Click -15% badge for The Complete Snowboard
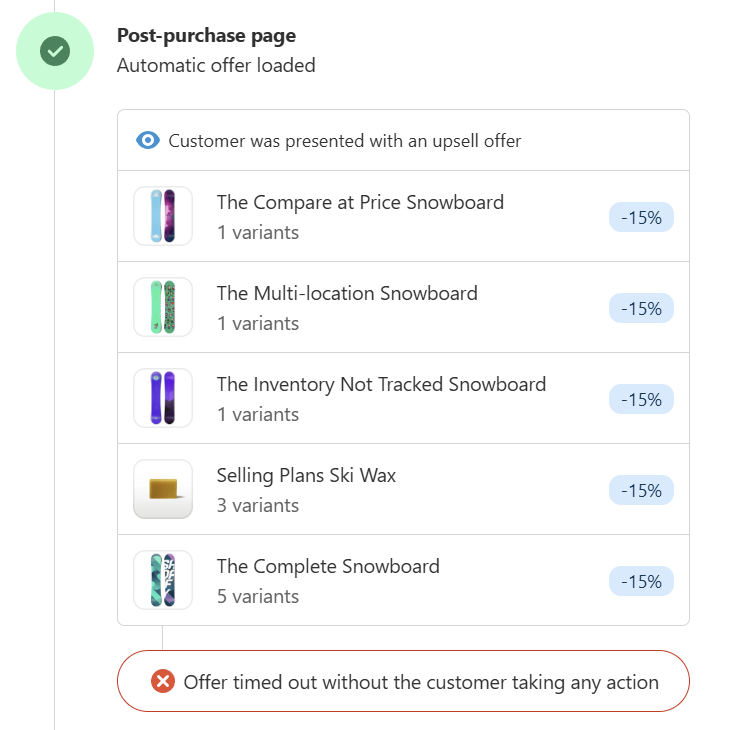The width and height of the screenshot is (751, 730). pos(641,582)
